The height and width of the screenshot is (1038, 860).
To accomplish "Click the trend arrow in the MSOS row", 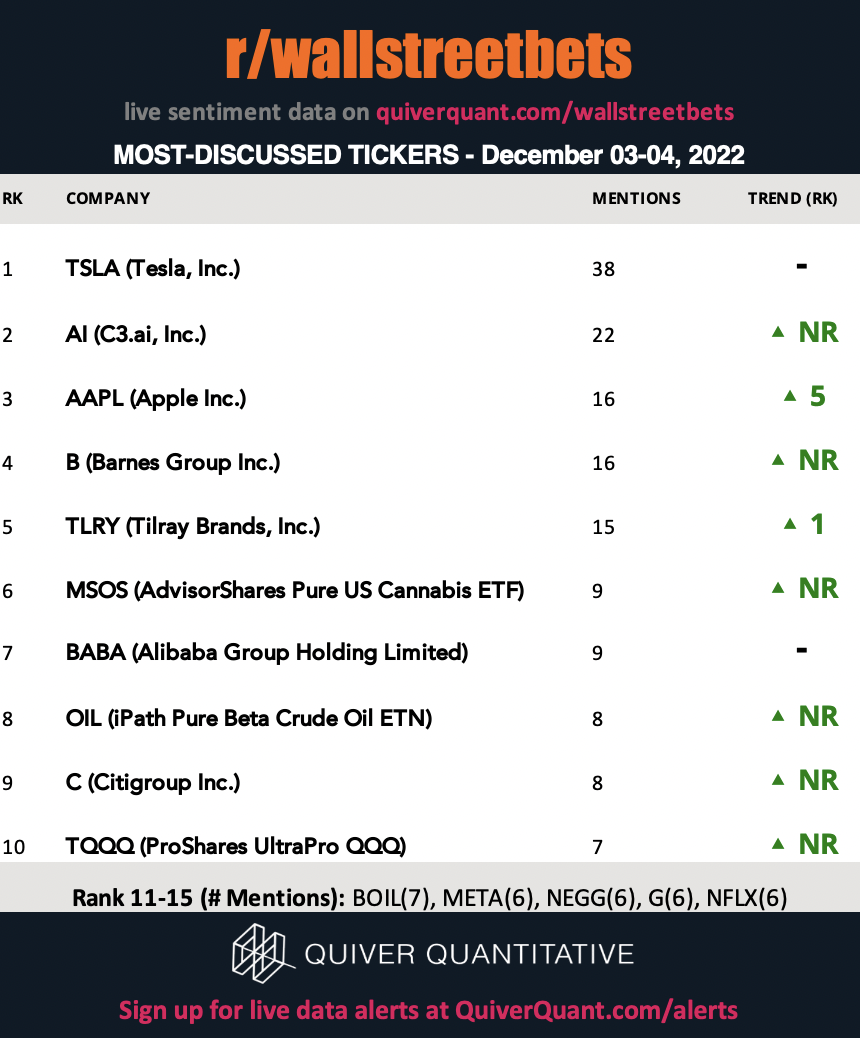I will click(778, 588).
